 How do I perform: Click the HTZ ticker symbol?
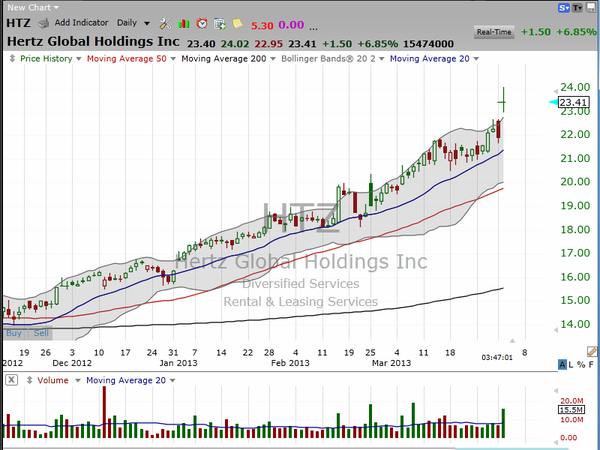tap(18, 23)
